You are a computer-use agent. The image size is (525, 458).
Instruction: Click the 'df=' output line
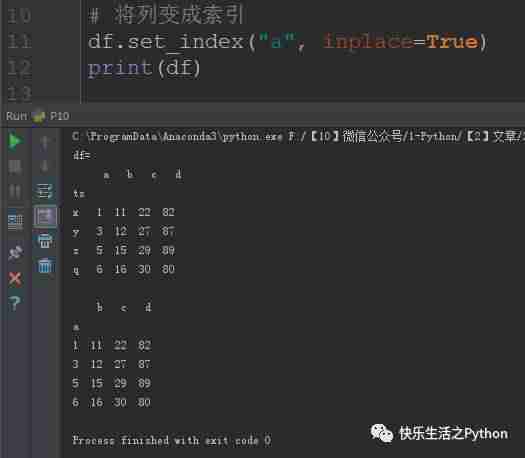82,156
